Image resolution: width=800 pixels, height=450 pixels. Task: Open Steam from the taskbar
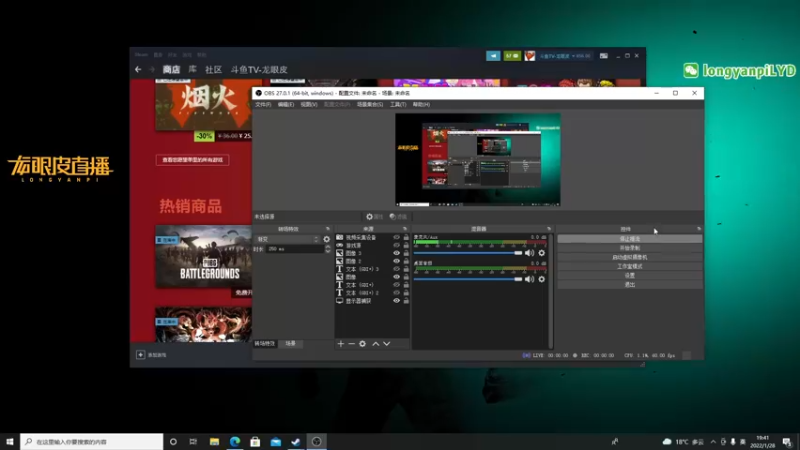[x=296, y=442]
